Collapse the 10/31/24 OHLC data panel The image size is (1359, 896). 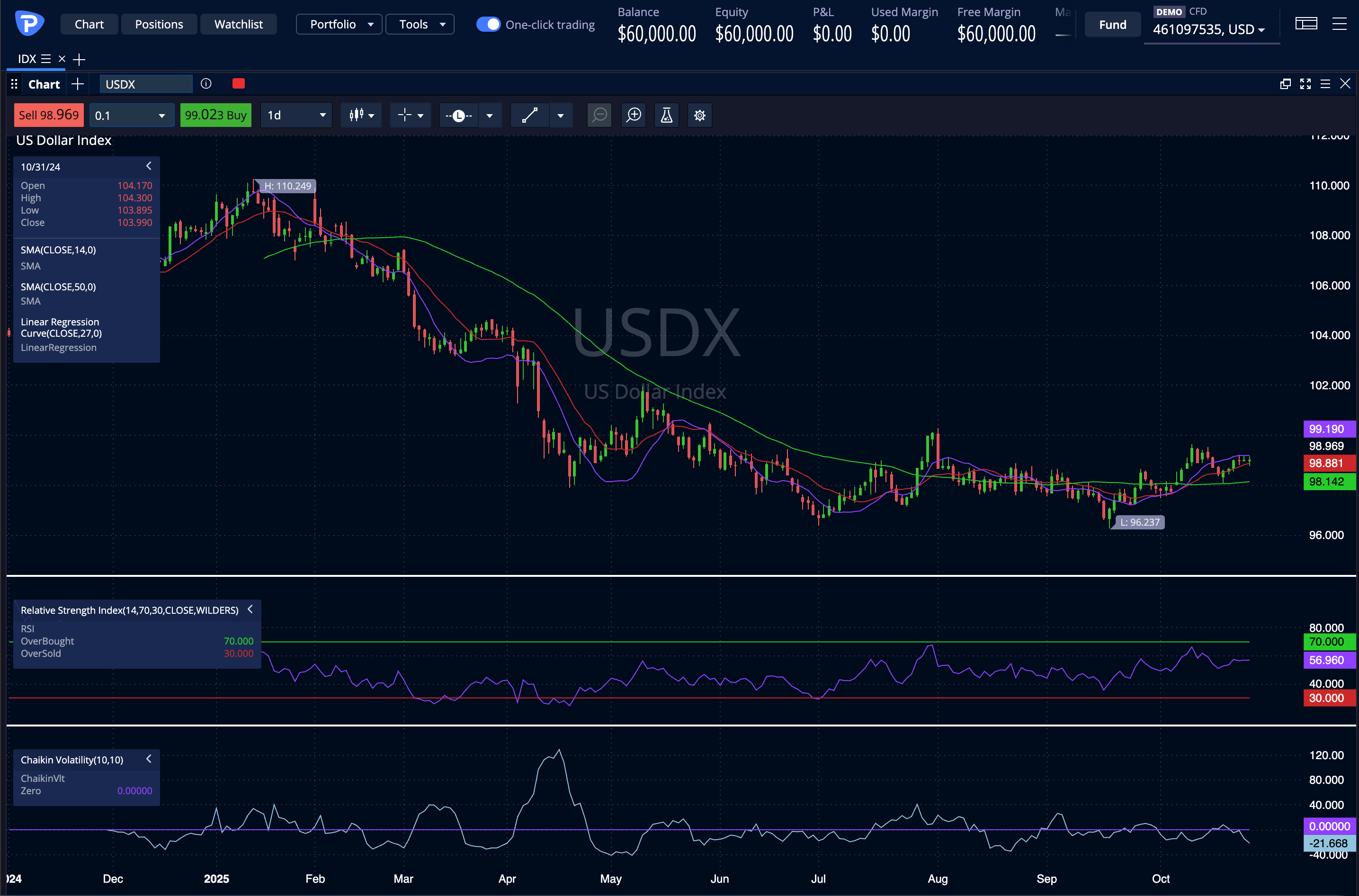[x=149, y=166]
